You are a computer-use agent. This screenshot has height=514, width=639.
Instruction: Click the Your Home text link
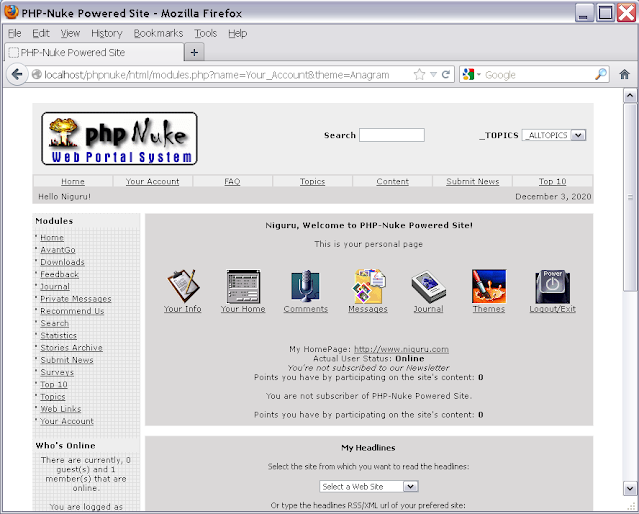(x=243, y=309)
